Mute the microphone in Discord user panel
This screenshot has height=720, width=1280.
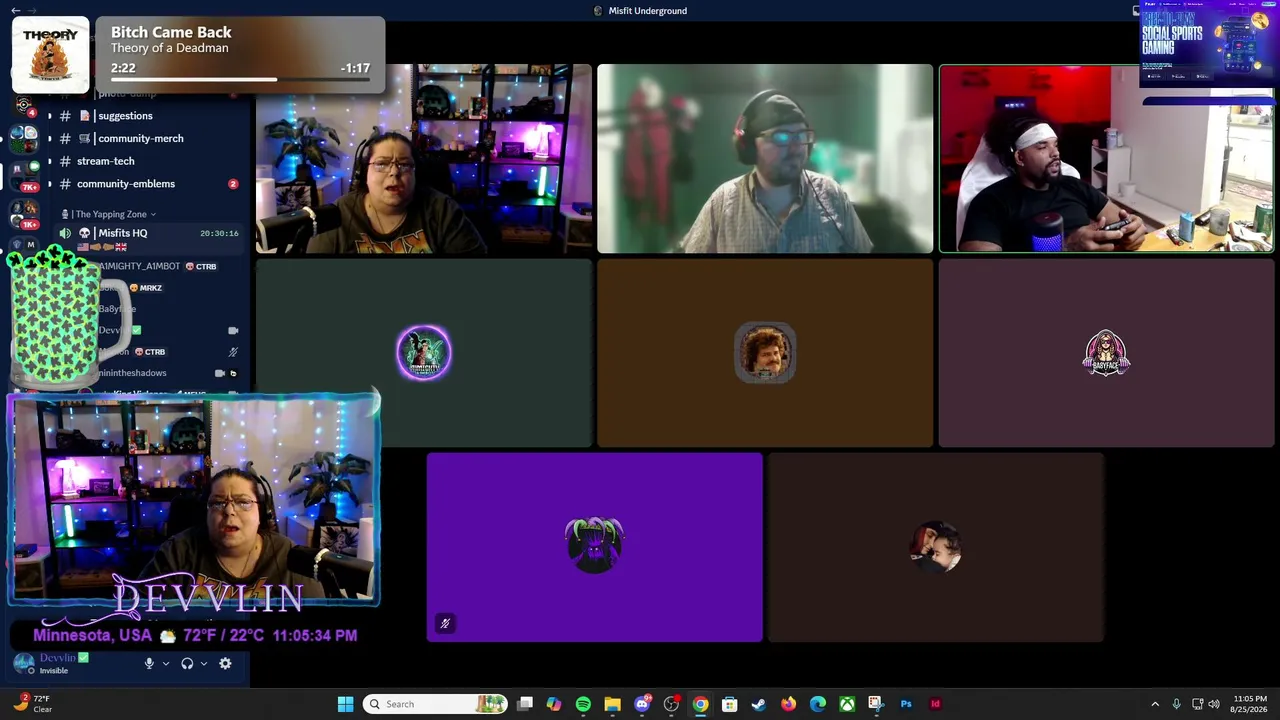[149, 663]
